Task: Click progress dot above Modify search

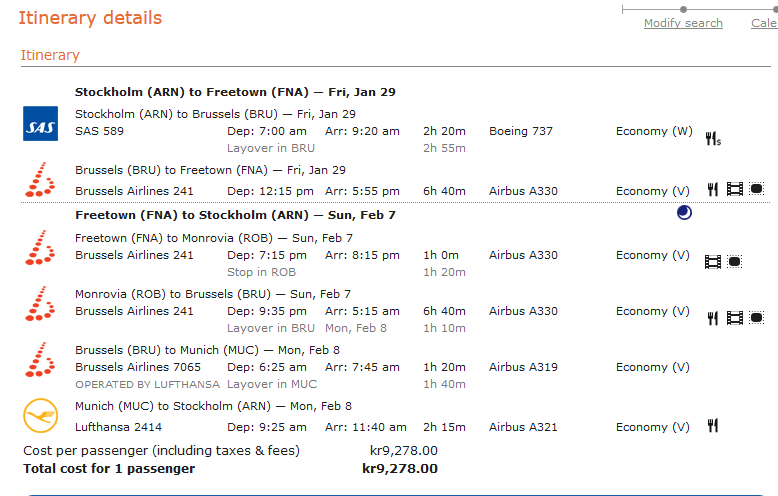Action: point(683,9)
